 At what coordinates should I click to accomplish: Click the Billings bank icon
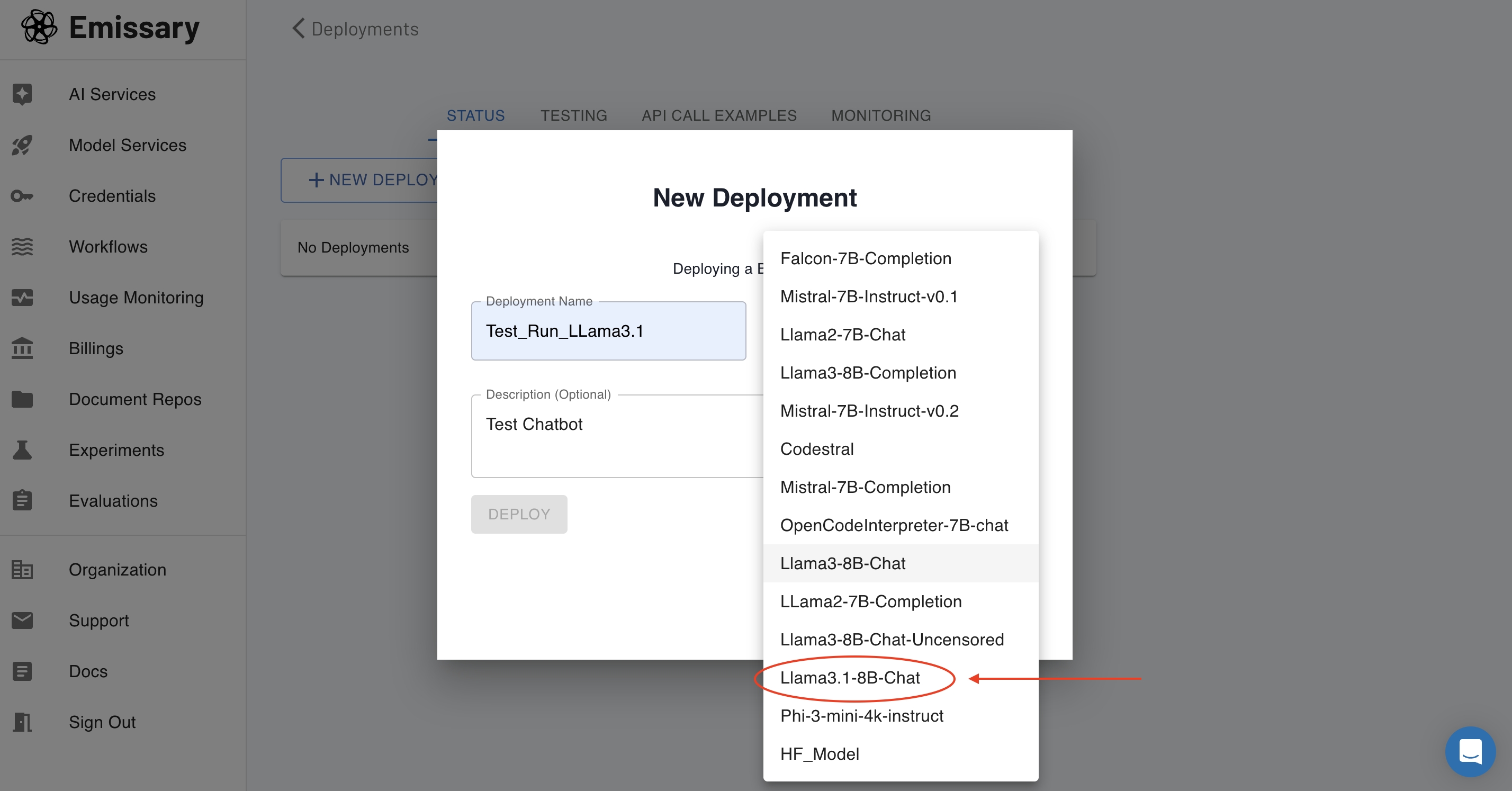click(22, 348)
